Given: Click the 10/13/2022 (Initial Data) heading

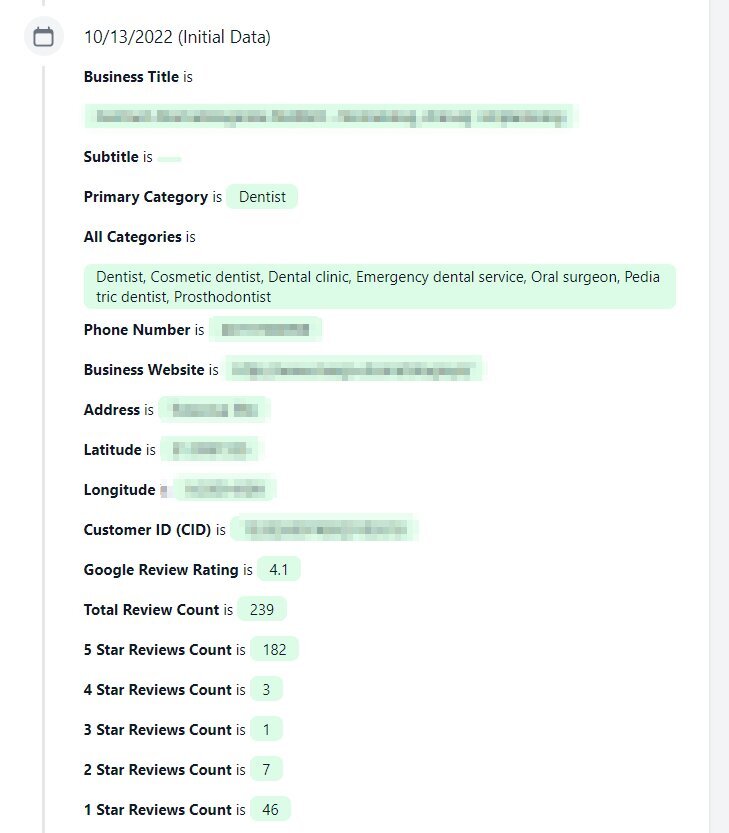Looking at the screenshot, I should coord(177,37).
